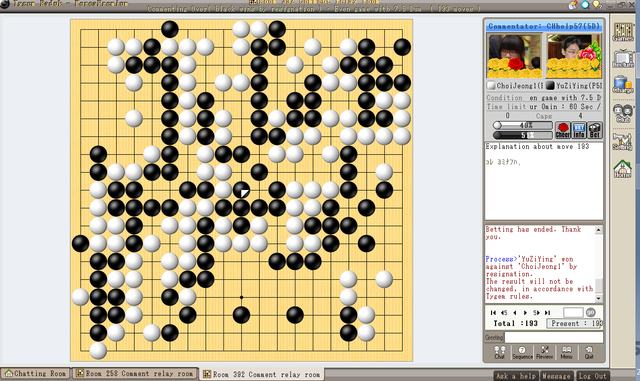The image size is (640, 381).
Task: Open the Sequence icon button
Action: click(x=522, y=352)
